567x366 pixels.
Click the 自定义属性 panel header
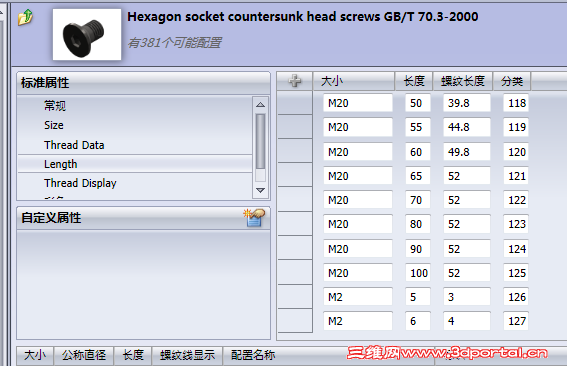click(x=143, y=218)
